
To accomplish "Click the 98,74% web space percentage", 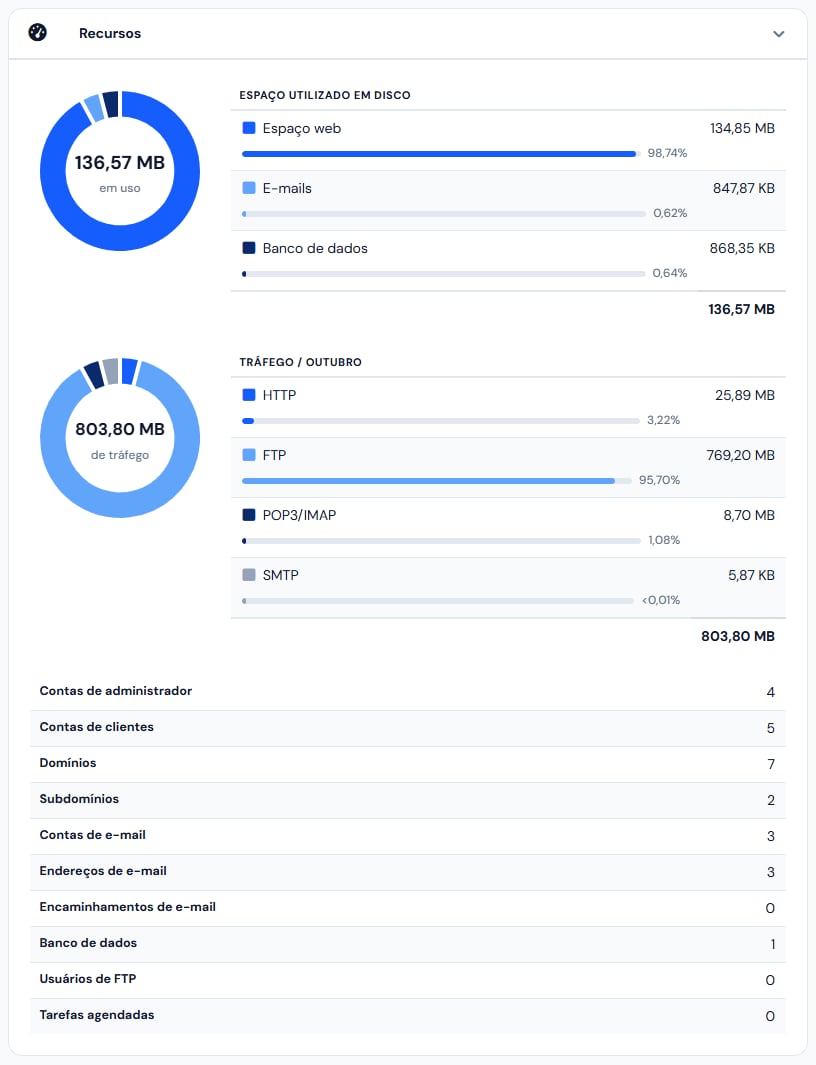I will point(667,153).
